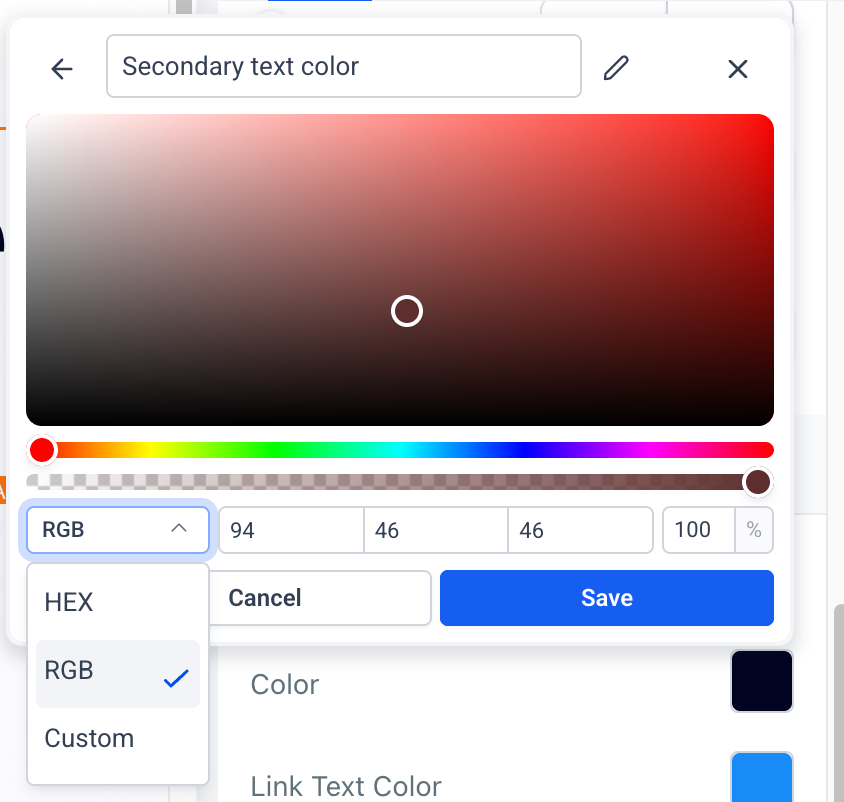Open the blue Link Text Color swatch

(x=762, y=777)
